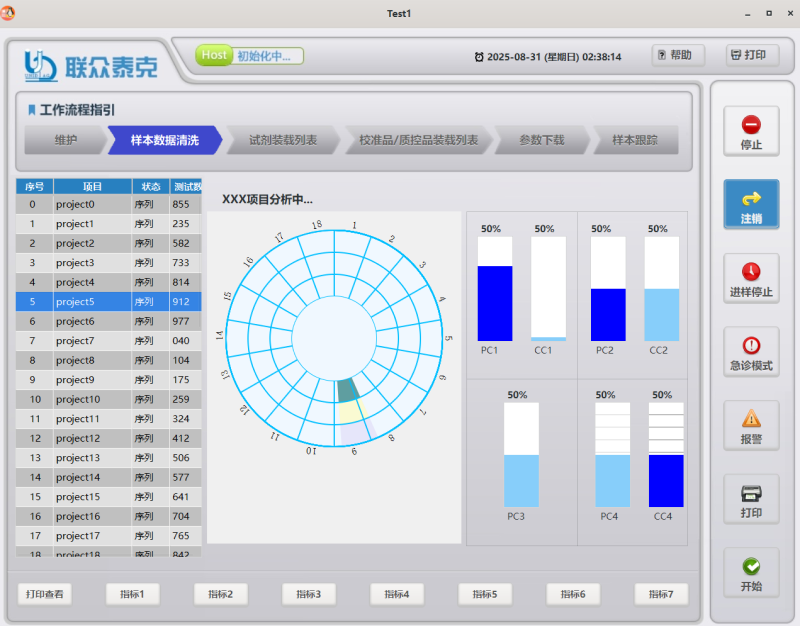Switch to the 参数下载 step
The height and width of the screenshot is (626, 800).
point(542,140)
